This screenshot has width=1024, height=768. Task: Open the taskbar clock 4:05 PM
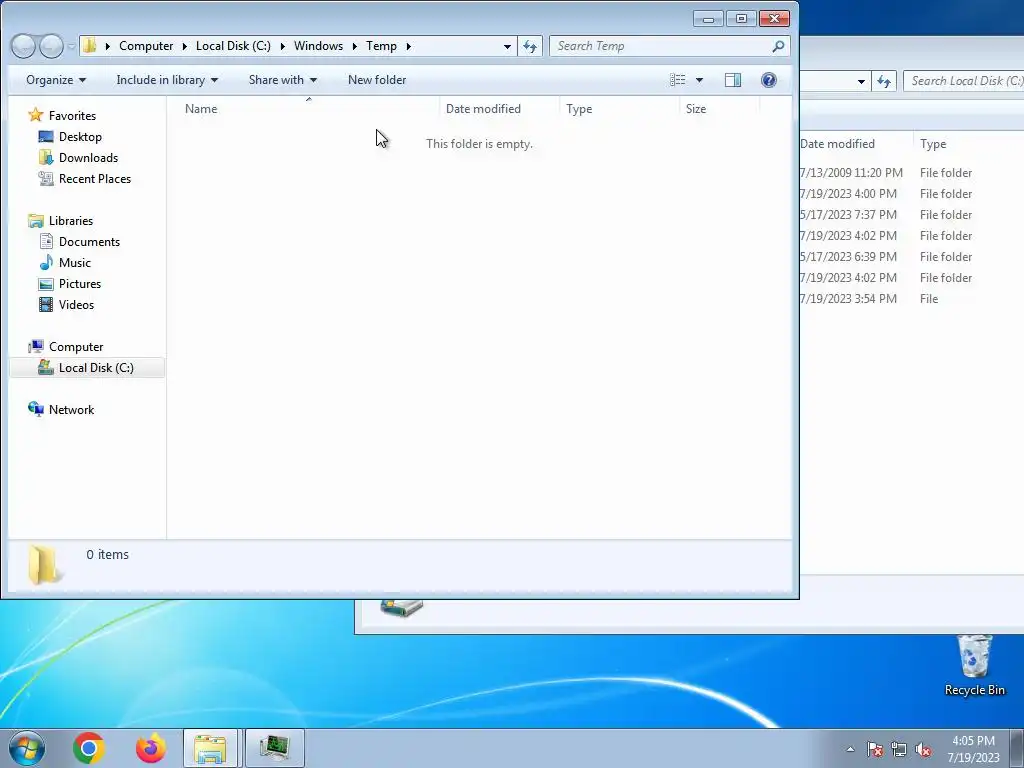pyautogui.click(x=973, y=749)
